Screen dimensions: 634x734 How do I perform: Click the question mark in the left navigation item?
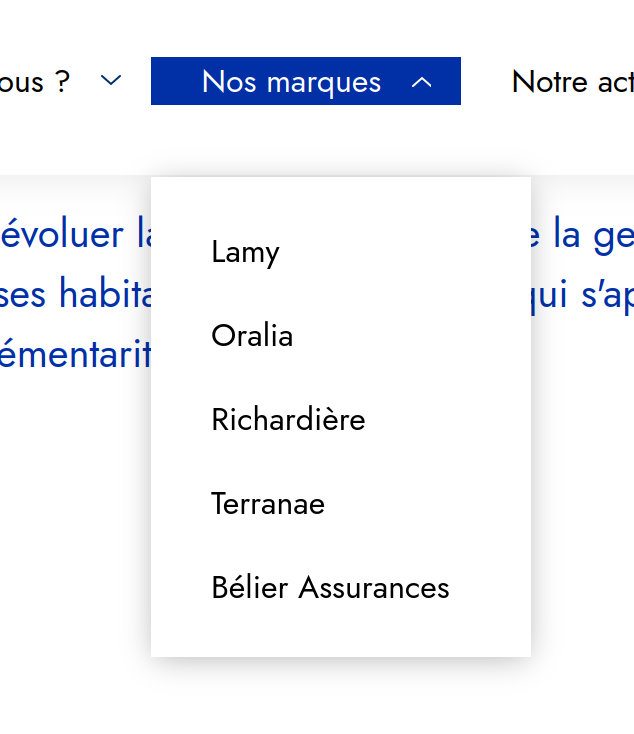63,82
